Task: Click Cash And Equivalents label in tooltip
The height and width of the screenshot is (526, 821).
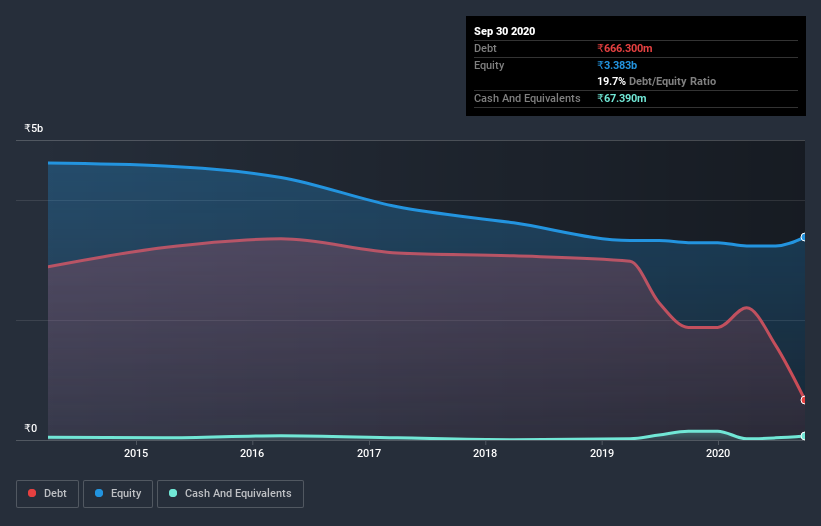Action: click(x=527, y=98)
